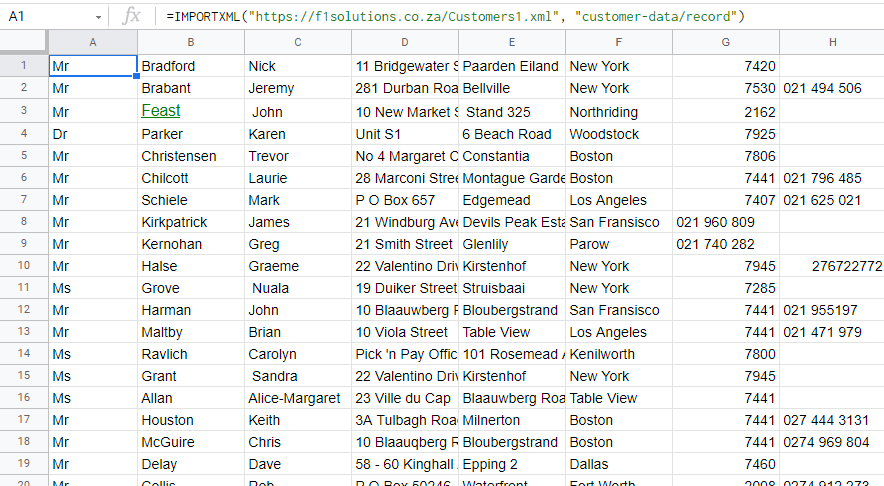Select column D header
The image size is (884, 486).
[404, 42]
